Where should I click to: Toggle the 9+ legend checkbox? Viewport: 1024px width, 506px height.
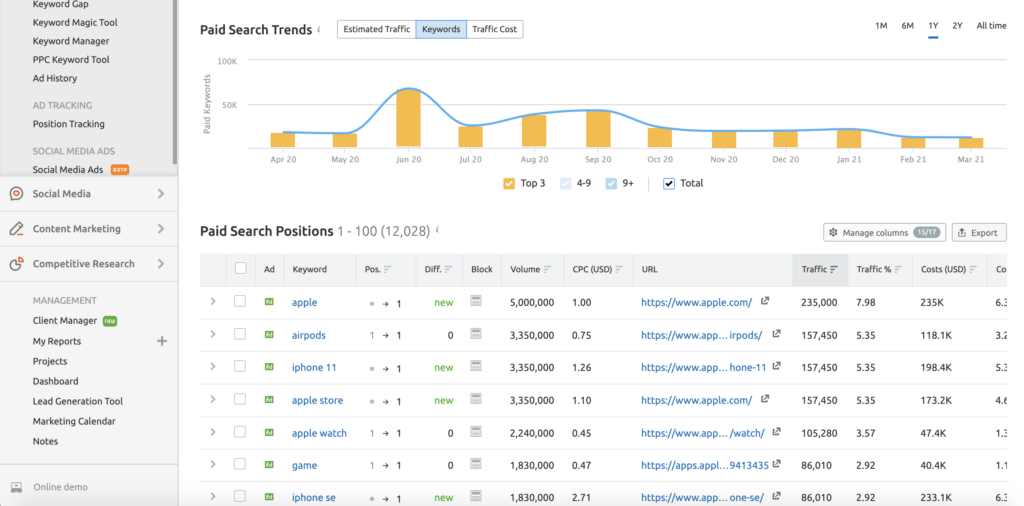(x=611, y=183)
